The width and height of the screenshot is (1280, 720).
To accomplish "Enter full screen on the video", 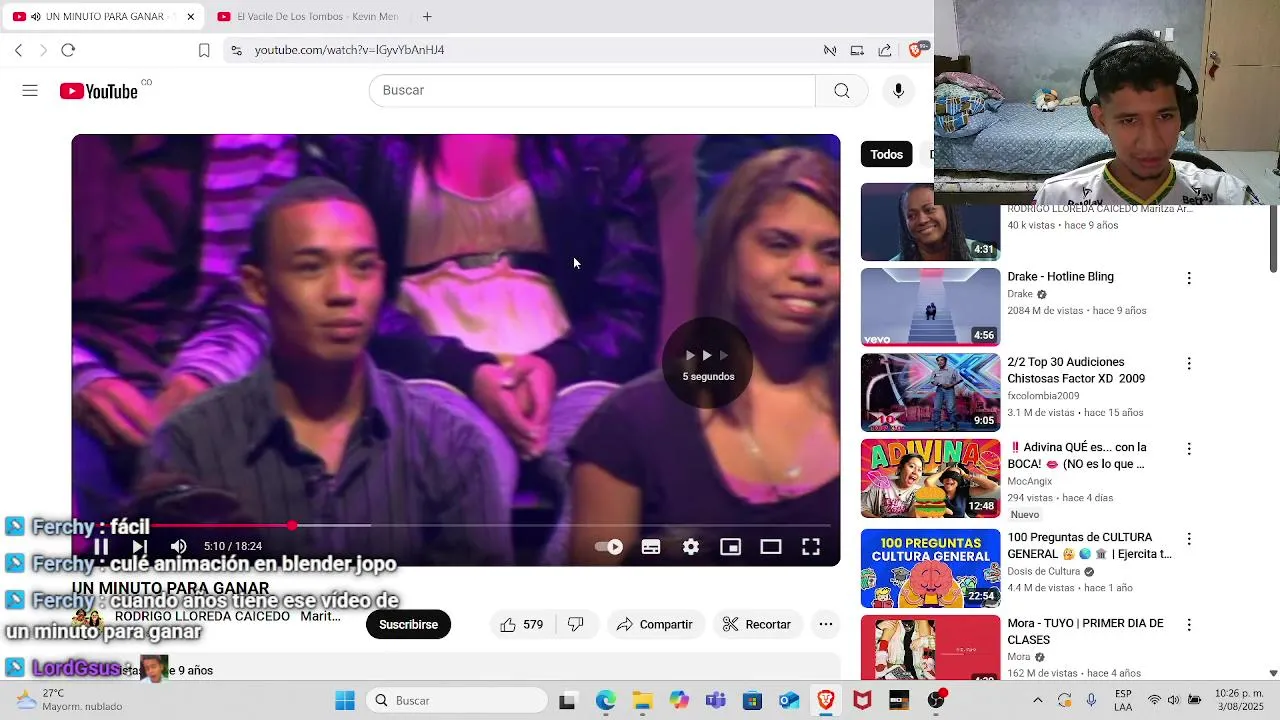I will tap(811, 547).
